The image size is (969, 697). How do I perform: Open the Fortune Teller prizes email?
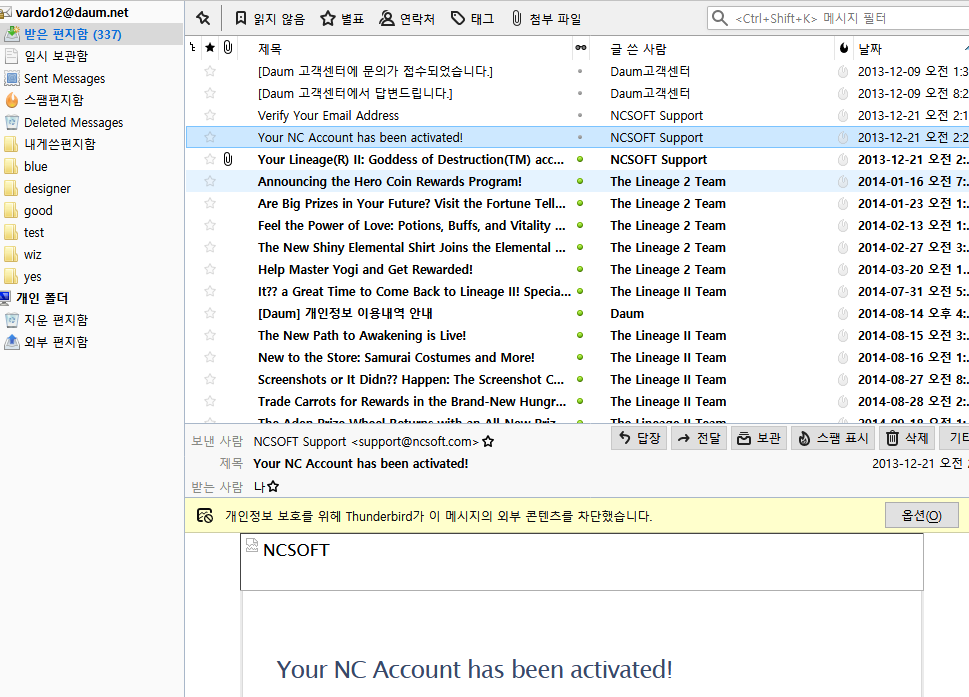[x=411, y=203]
